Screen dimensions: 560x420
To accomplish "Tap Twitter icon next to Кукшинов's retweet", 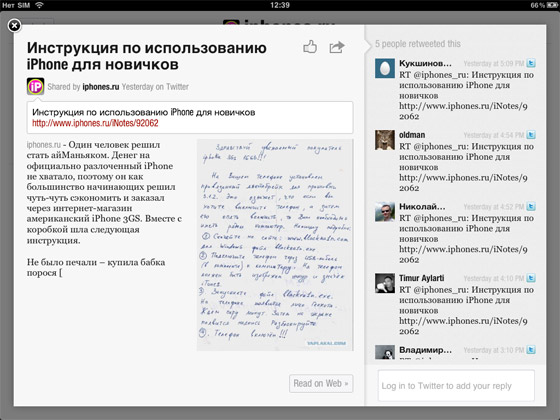I will (x=531, y=63).
